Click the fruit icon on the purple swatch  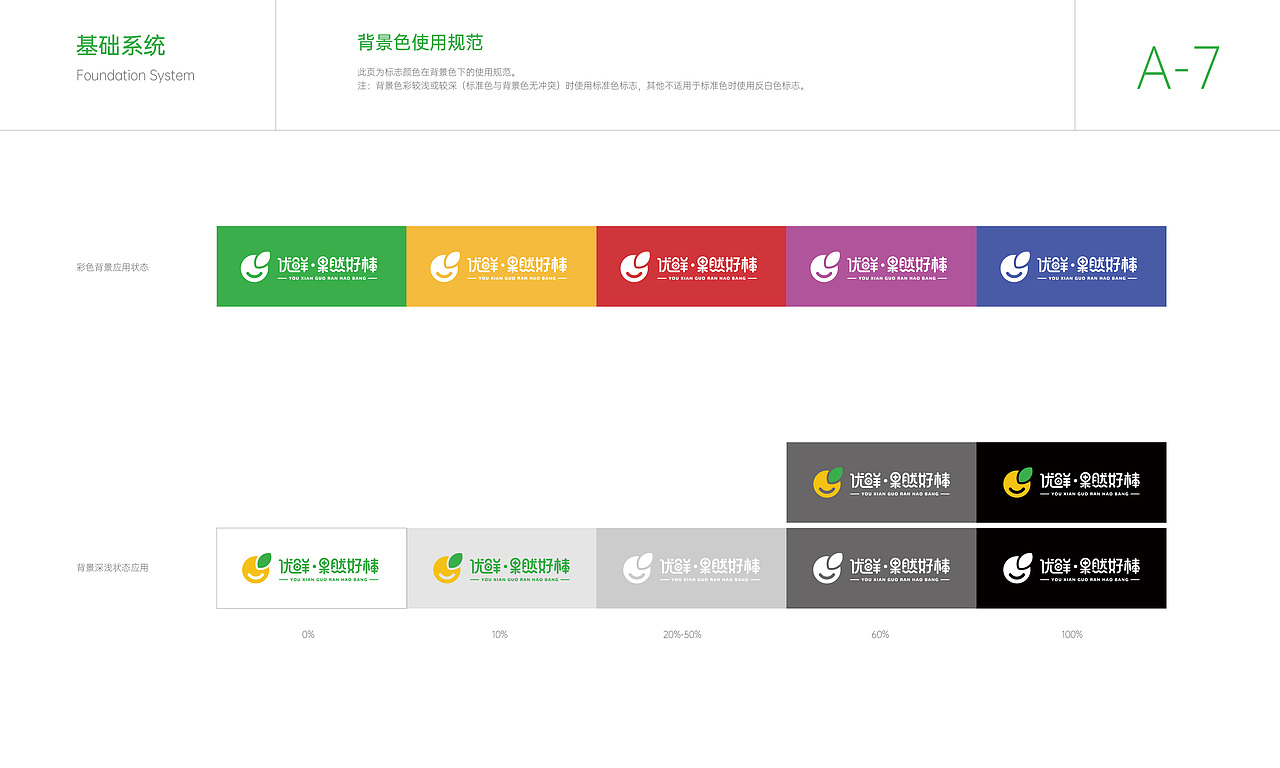[825, 266]
